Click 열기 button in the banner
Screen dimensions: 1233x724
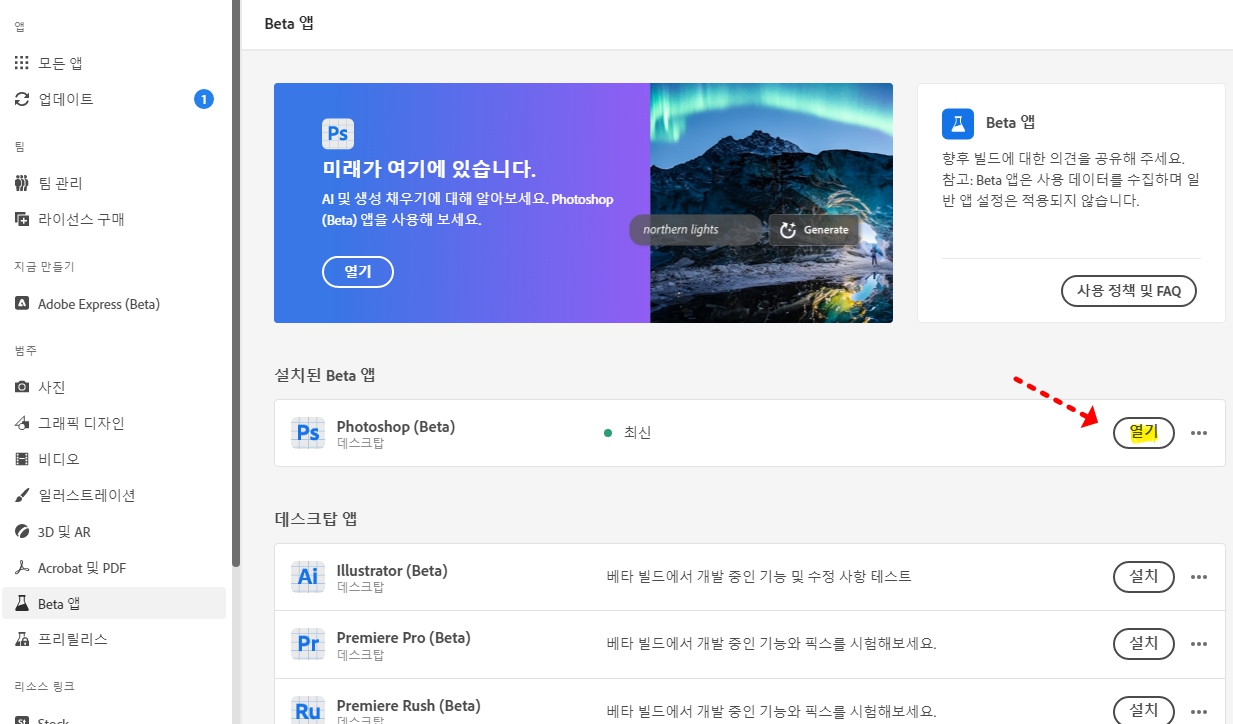[358, 272]
